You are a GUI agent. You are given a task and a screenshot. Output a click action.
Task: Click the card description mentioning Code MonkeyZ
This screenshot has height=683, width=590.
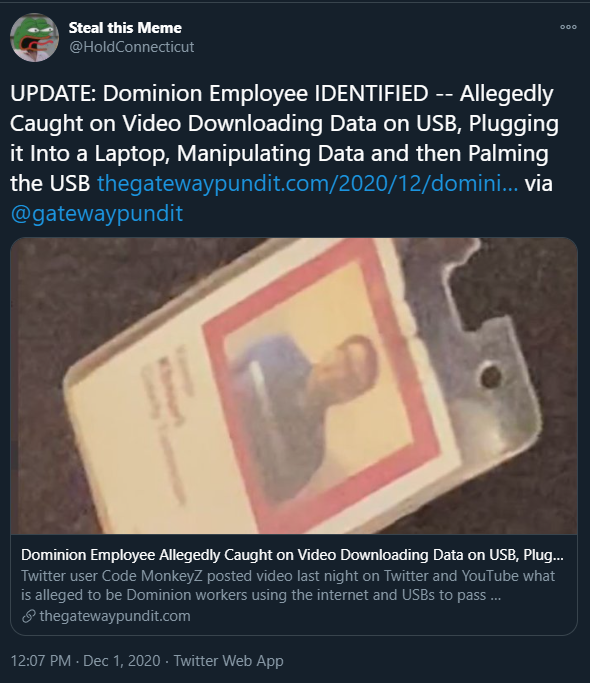click(288, 585)
